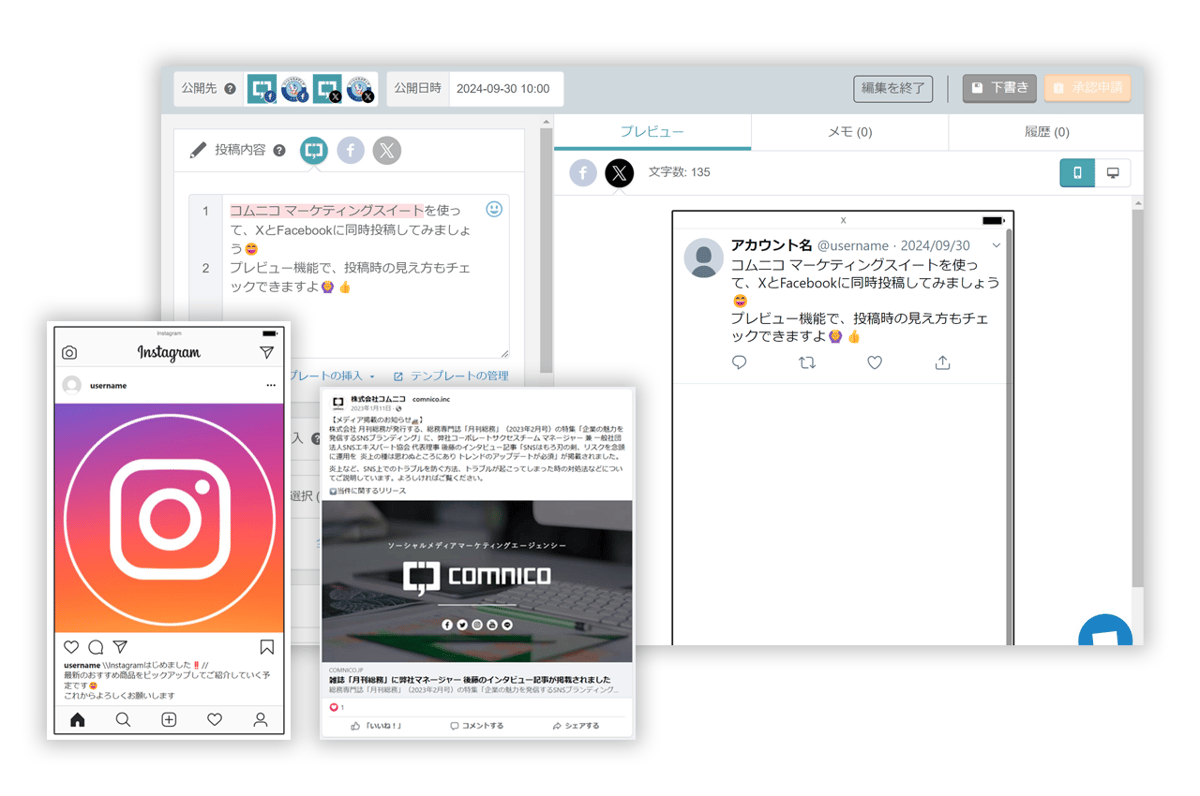
Task: Click the comnico link preview image in the Facebook post
Action: pyautogui.click(x=477, y=581)
